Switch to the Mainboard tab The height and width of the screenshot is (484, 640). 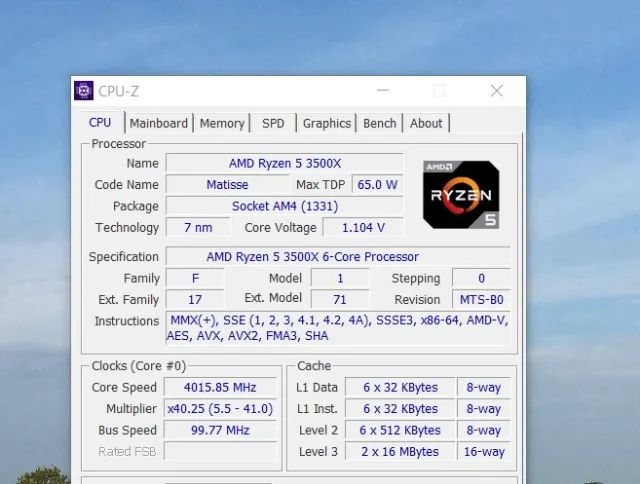click(x=159, y=123)
